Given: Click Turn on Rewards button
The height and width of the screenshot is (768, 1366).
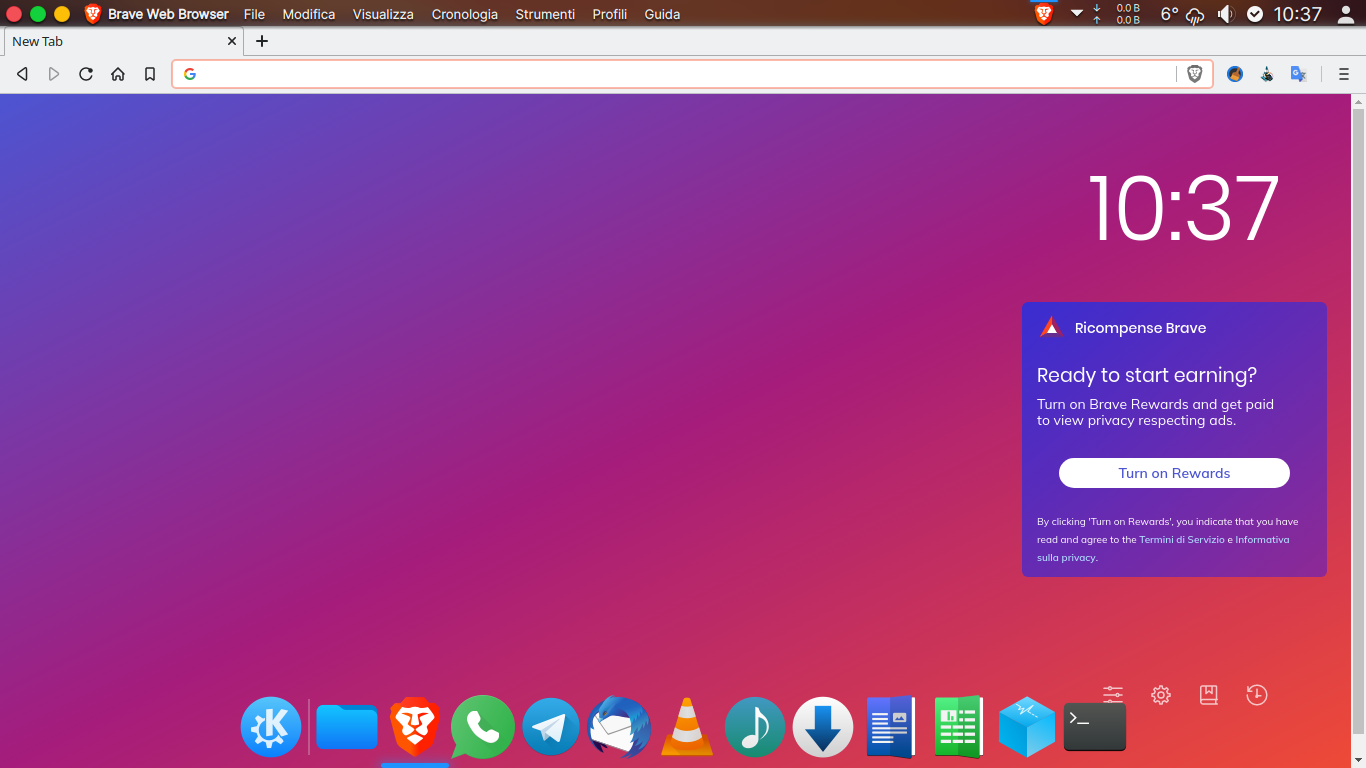Looking at the screenshot, I should (1174, 473).
